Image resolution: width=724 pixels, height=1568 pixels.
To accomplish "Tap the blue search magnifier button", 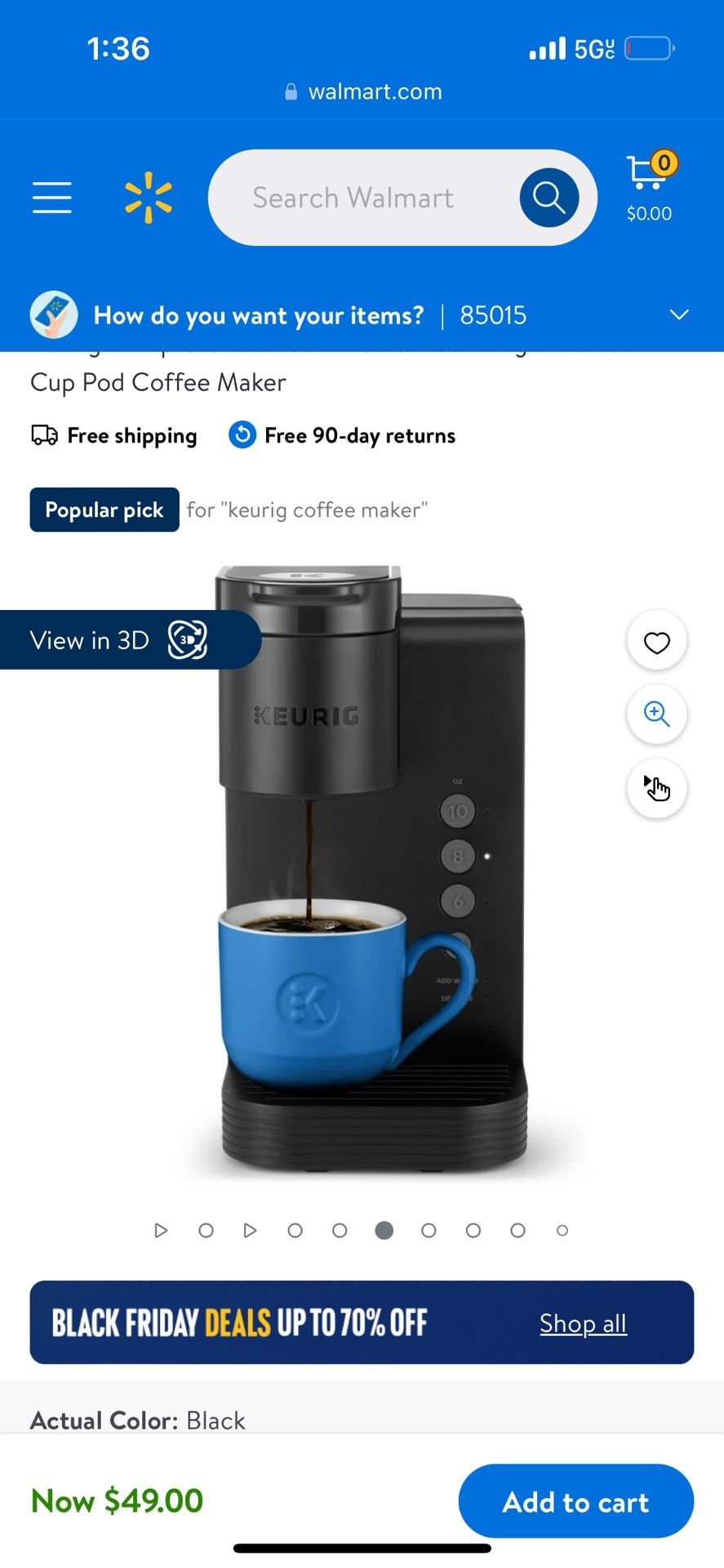I will (x=549, y=198).
